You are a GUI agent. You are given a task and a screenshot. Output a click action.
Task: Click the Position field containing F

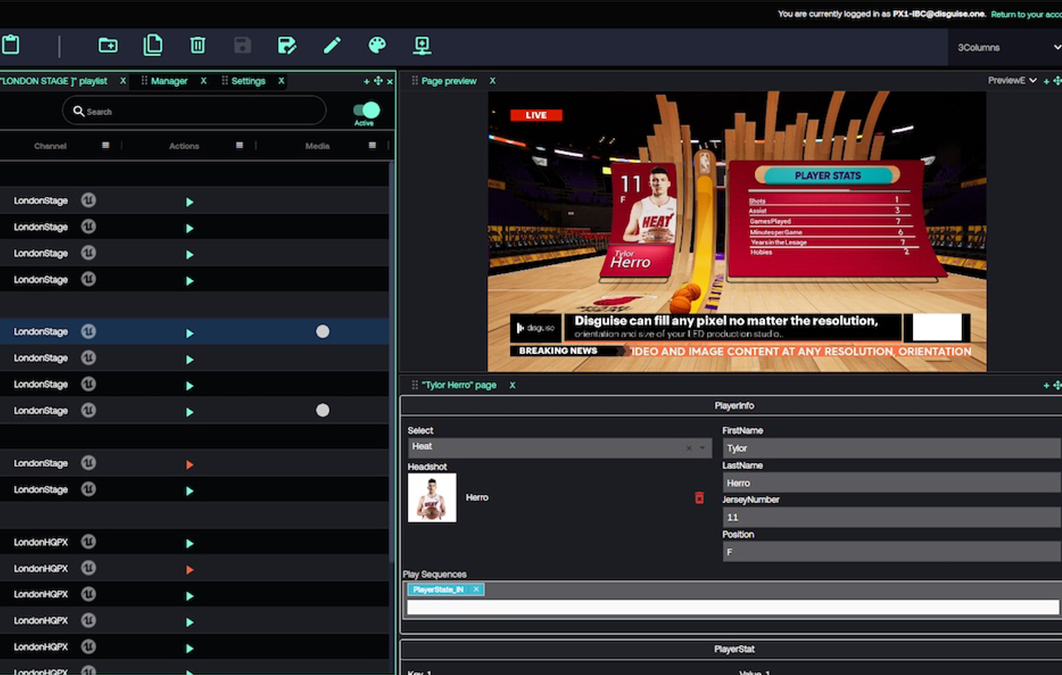pos(891,552)
